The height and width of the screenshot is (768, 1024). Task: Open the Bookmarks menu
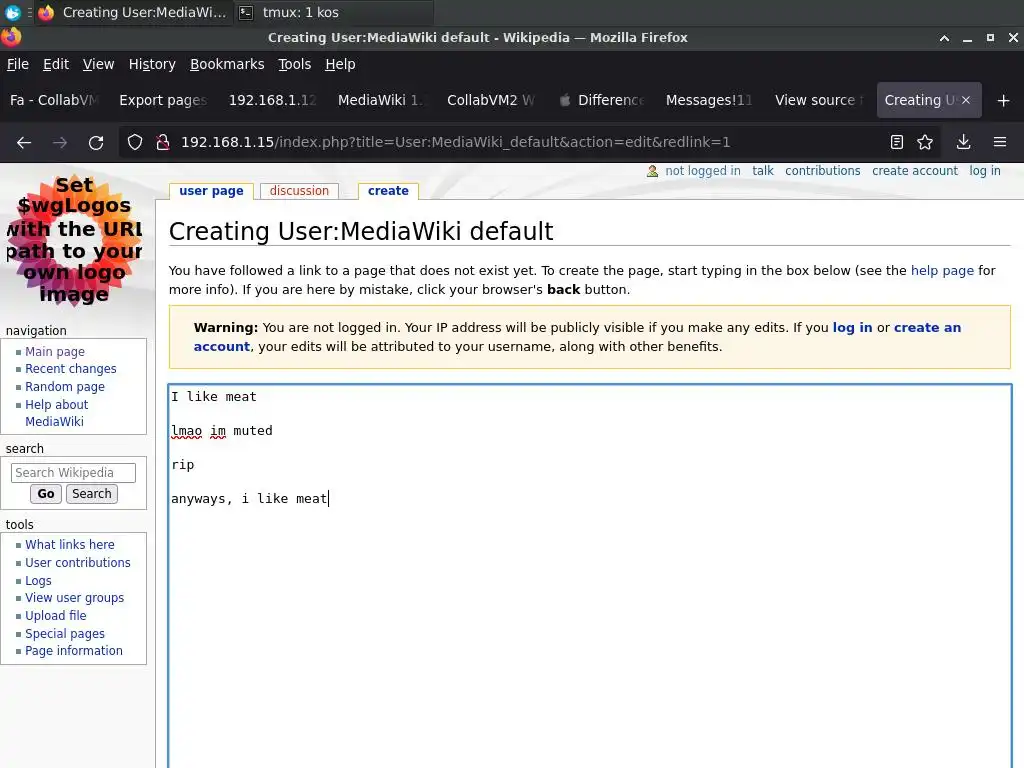pyautogui.click(x=227, y=64)
